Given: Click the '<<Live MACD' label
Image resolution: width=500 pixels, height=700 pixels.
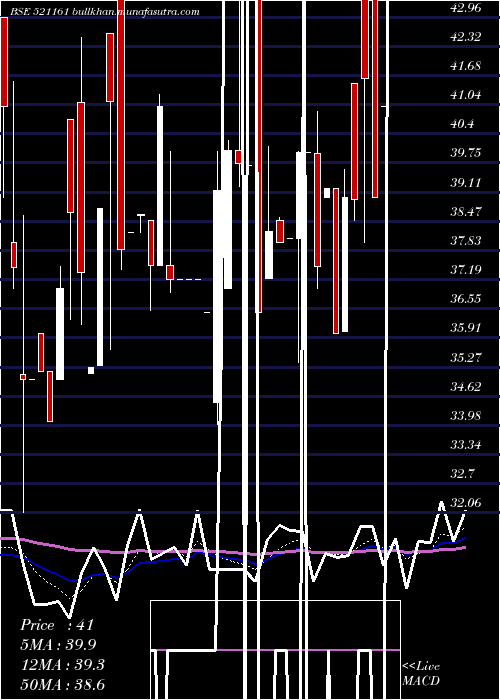Looking at the screenshot, I should [421, 674].
